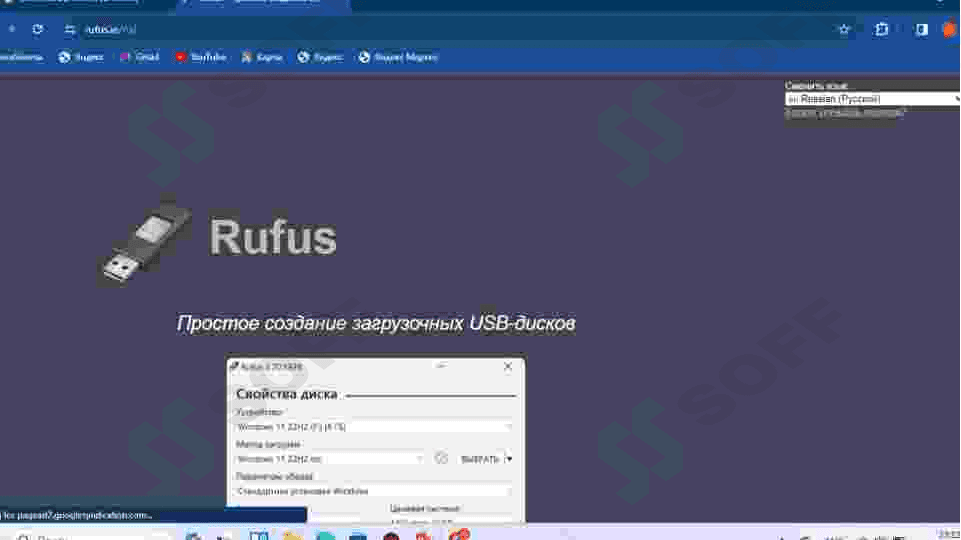Reload the page with the refresh icon

click(x=37, y=29)
